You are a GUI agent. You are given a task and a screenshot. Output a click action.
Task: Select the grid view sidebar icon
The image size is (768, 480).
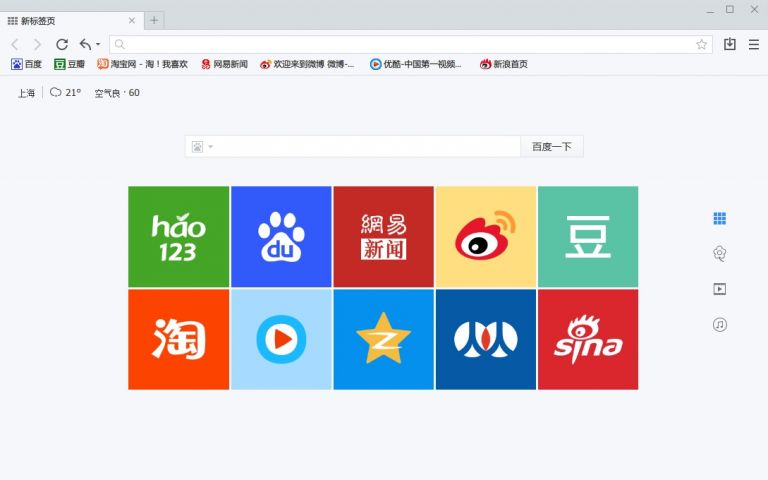click(x=720, y=218)
